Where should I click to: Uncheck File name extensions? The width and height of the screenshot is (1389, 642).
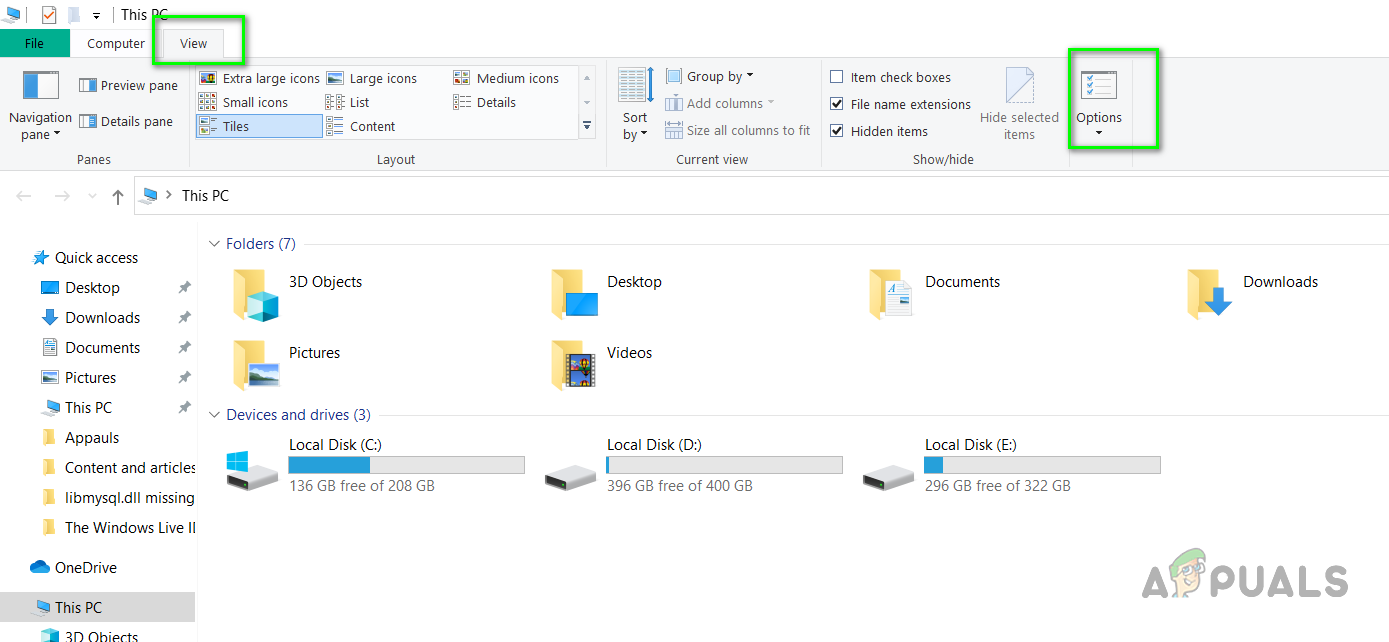837,104
